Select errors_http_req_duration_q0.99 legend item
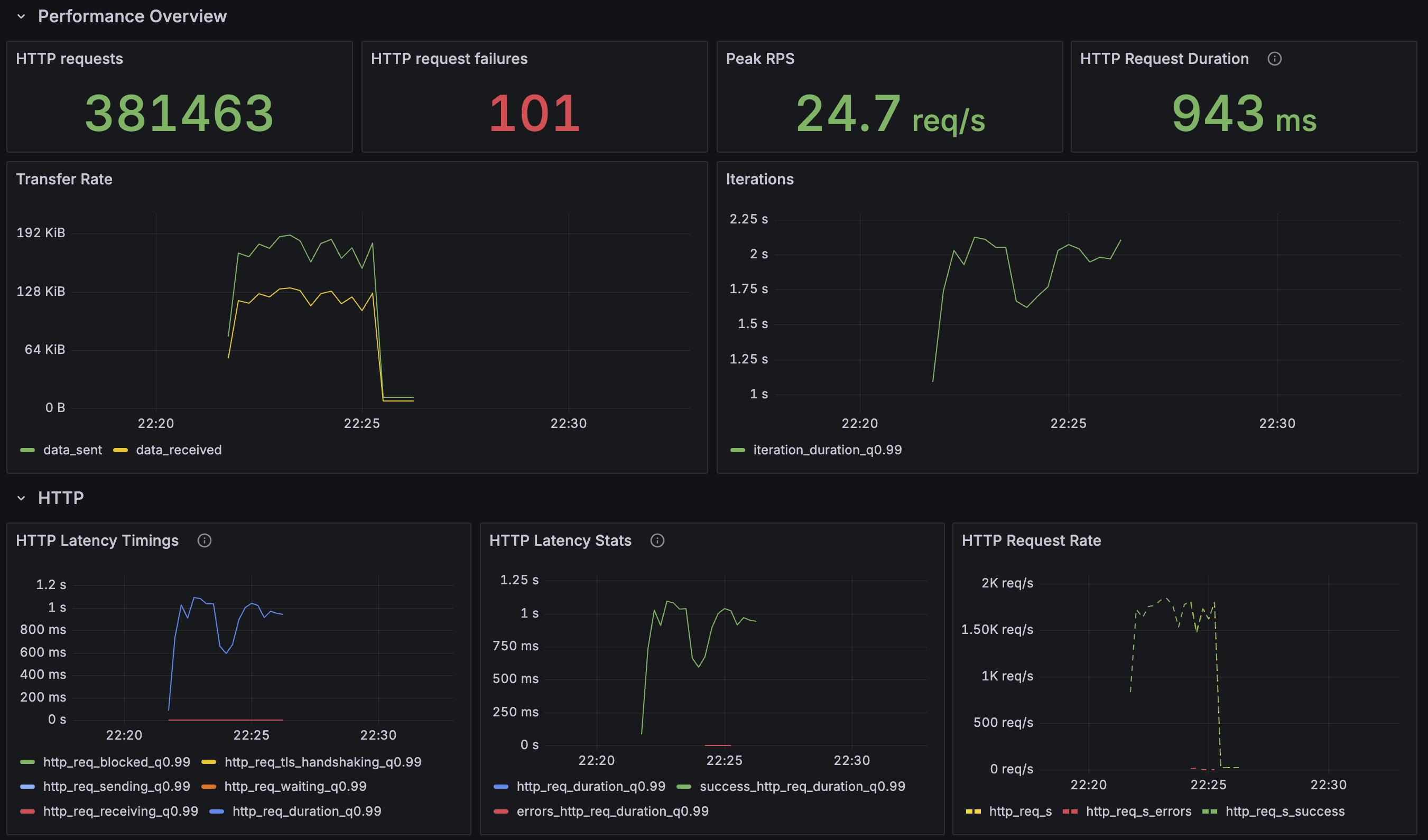Image resolution: width=1428 pixels, height=840 pixels. [x=612, y=811]
